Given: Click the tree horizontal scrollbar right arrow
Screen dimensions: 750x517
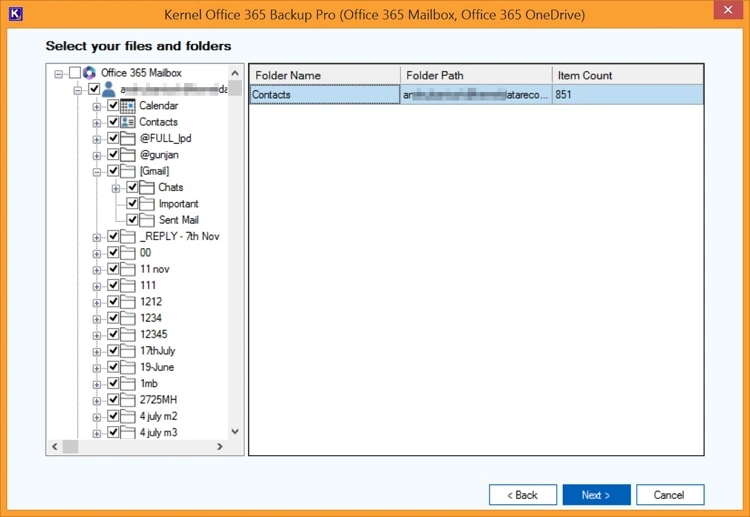Looking at the screenshot, I should click(220, 446).
